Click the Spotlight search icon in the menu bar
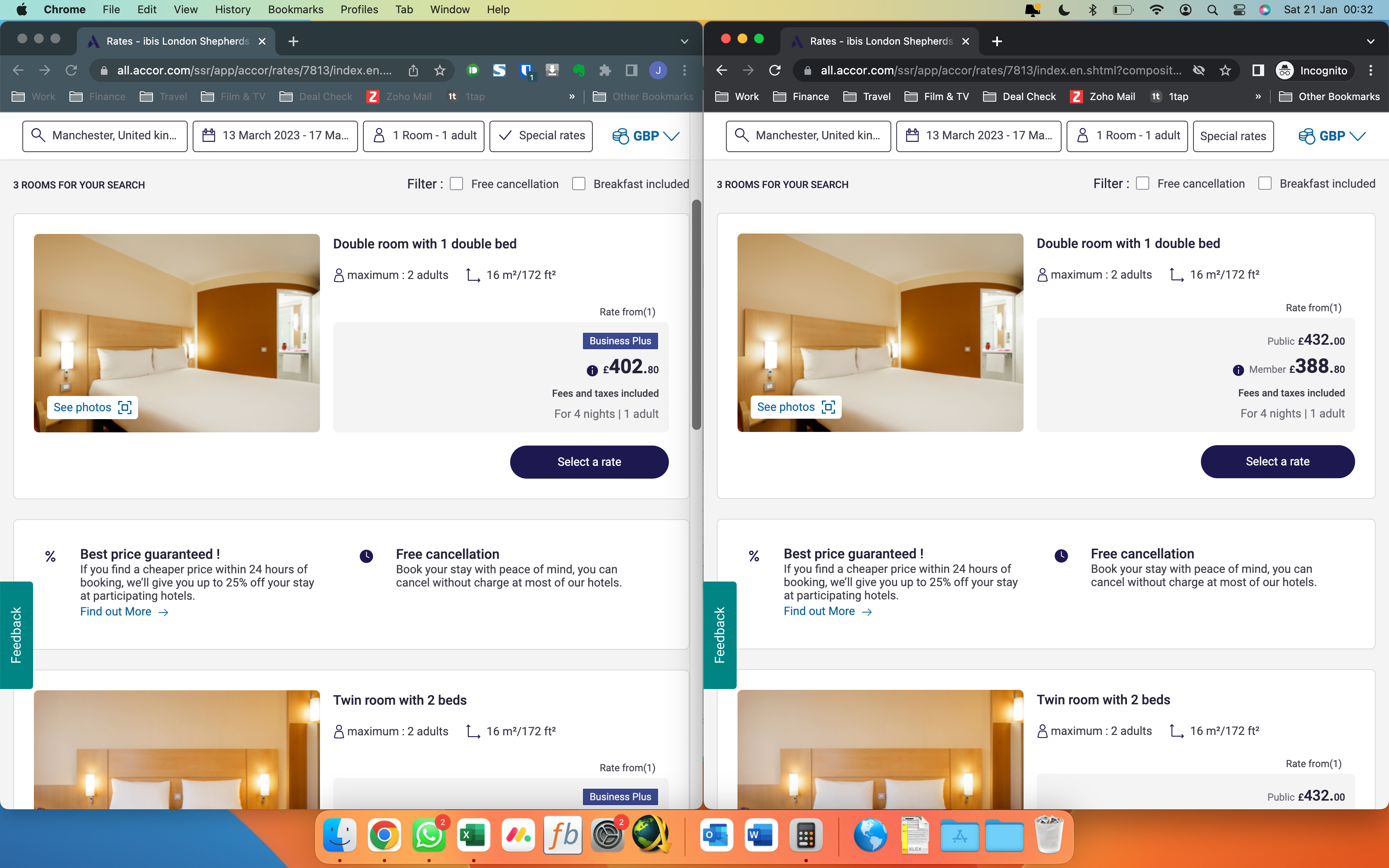Viewport: 1389px width, 868px height. pyautogui.click(x=1212, y=10)
